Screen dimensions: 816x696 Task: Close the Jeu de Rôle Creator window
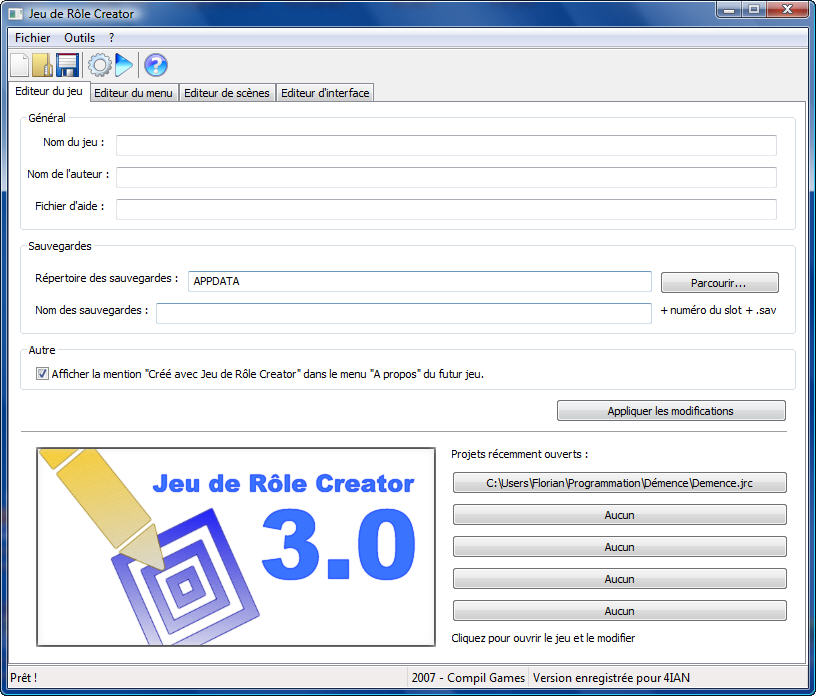(x=787, y=10)
